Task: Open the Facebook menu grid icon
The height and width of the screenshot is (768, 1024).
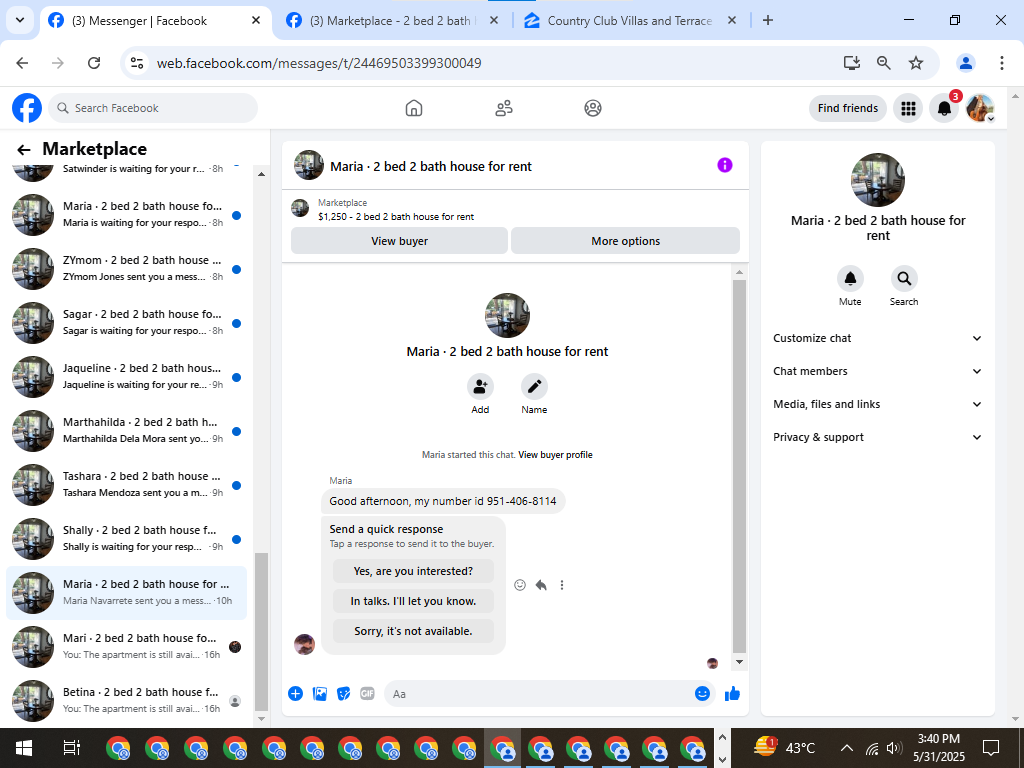Action: click(x=908, y=108)
